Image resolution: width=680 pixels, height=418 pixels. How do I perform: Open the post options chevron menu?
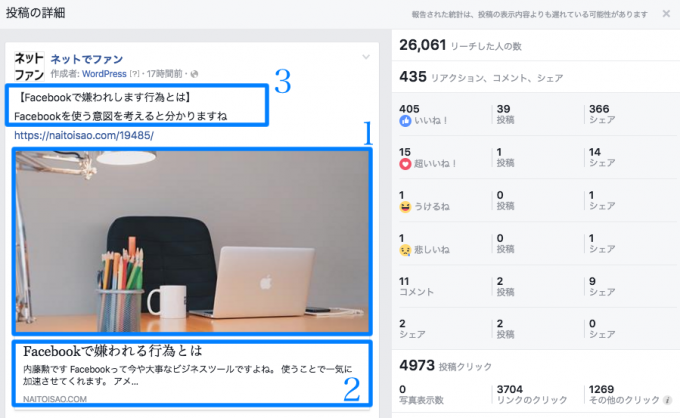pos(366,57)
